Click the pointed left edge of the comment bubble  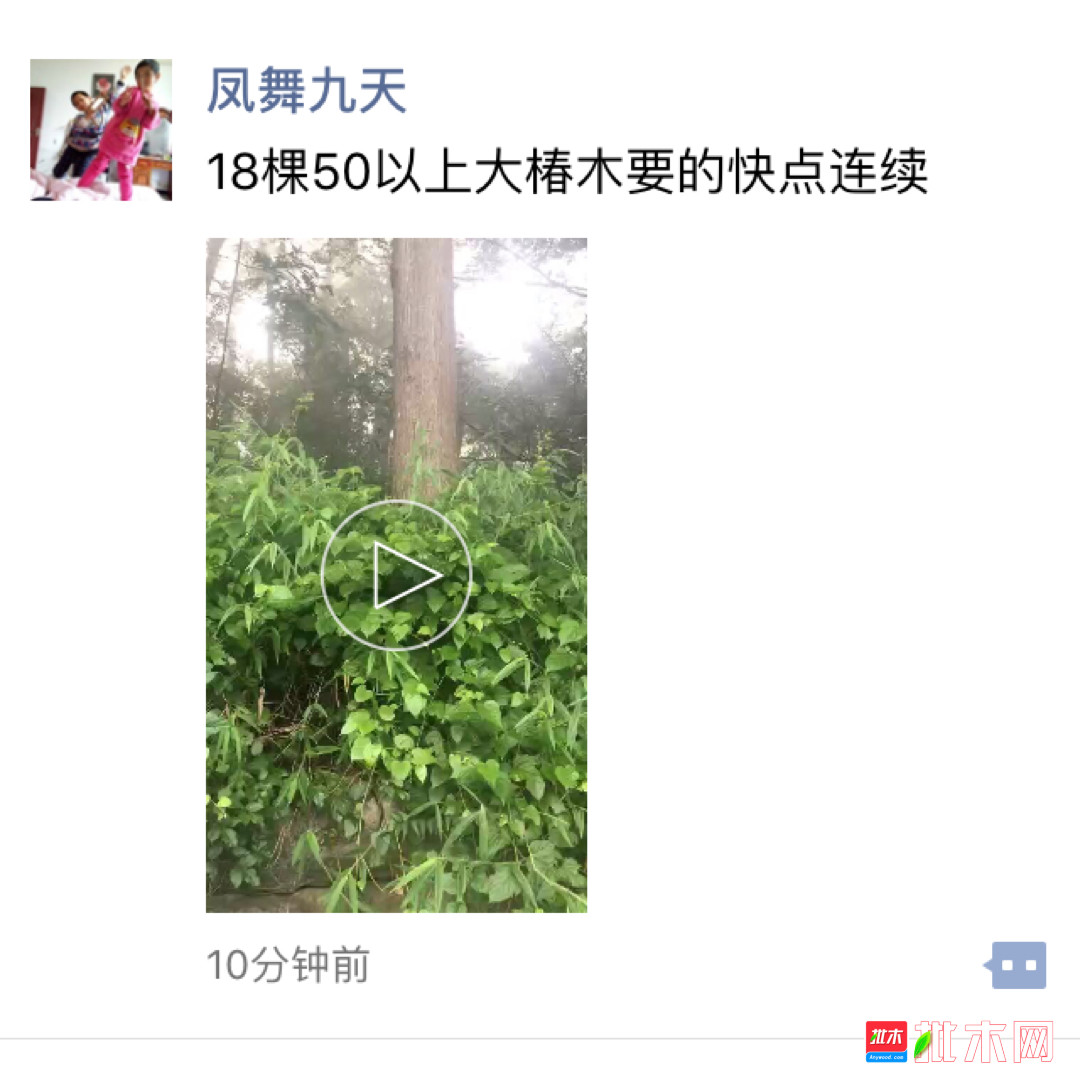click(x=987, y=964)
